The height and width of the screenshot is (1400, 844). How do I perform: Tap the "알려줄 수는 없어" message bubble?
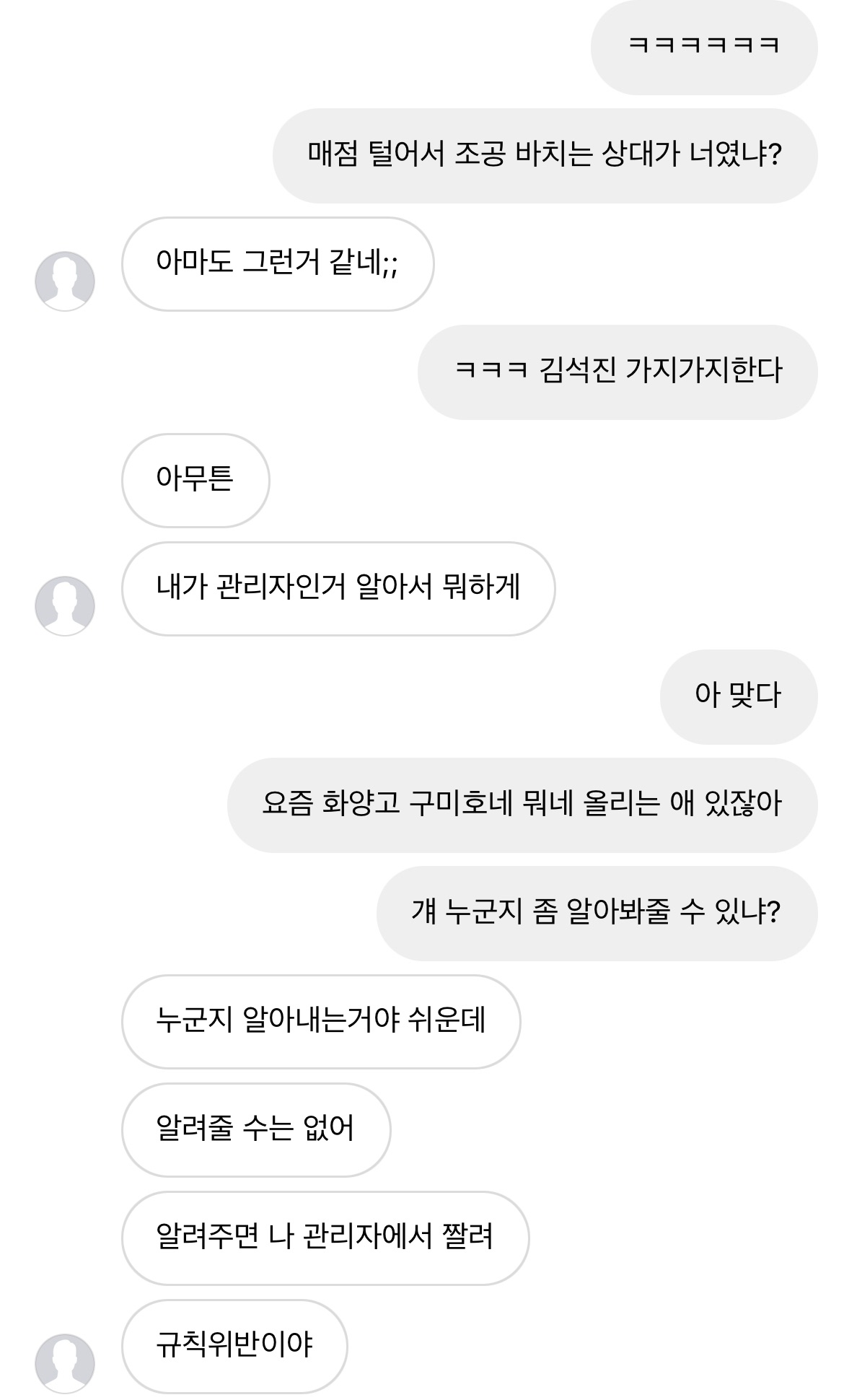(x=256, y=1129)
